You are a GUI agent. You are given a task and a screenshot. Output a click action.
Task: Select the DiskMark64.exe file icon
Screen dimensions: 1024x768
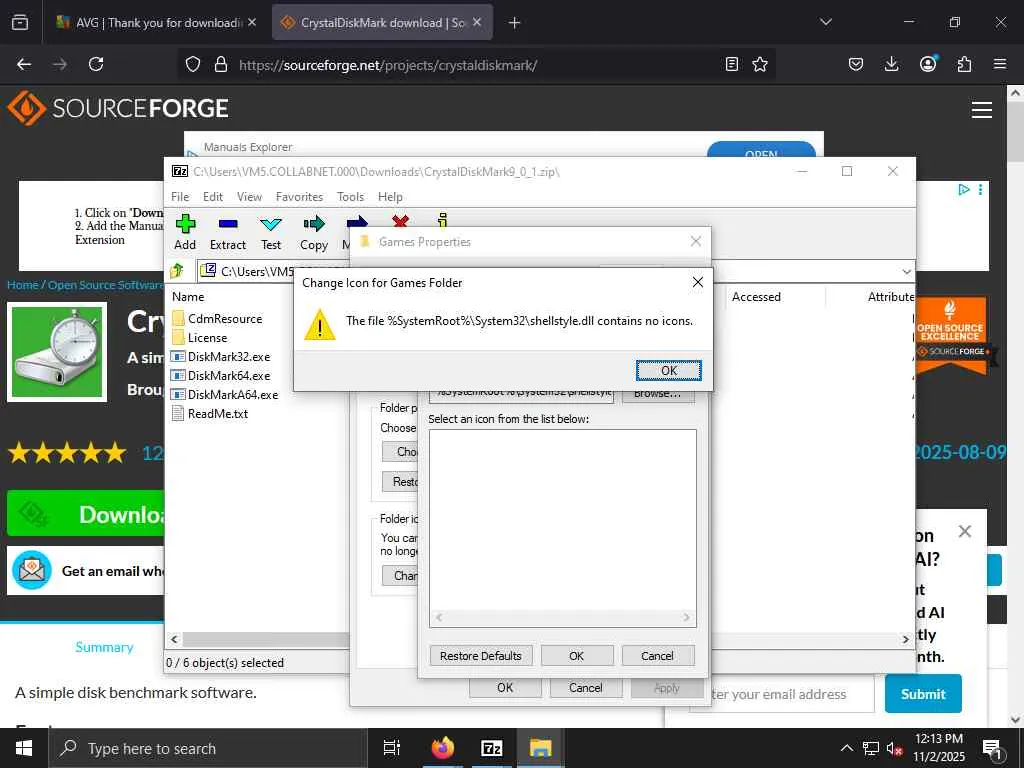pyautogui.click(x=178, y=376)
